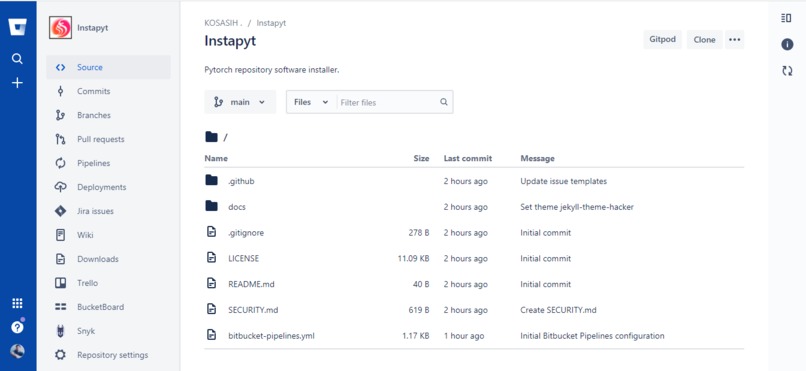Screen dimensions: 806x371
Task: Click the BucketBoard icon
Action: [61, 307]
